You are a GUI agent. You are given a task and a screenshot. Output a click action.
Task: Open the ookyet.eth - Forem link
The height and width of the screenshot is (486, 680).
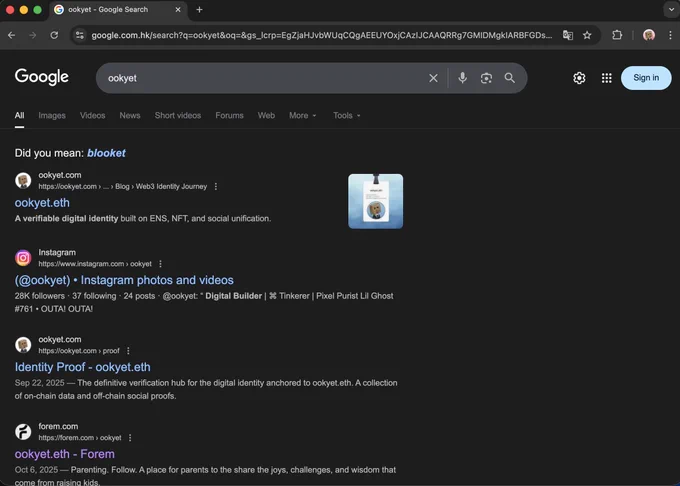(65, 454)
